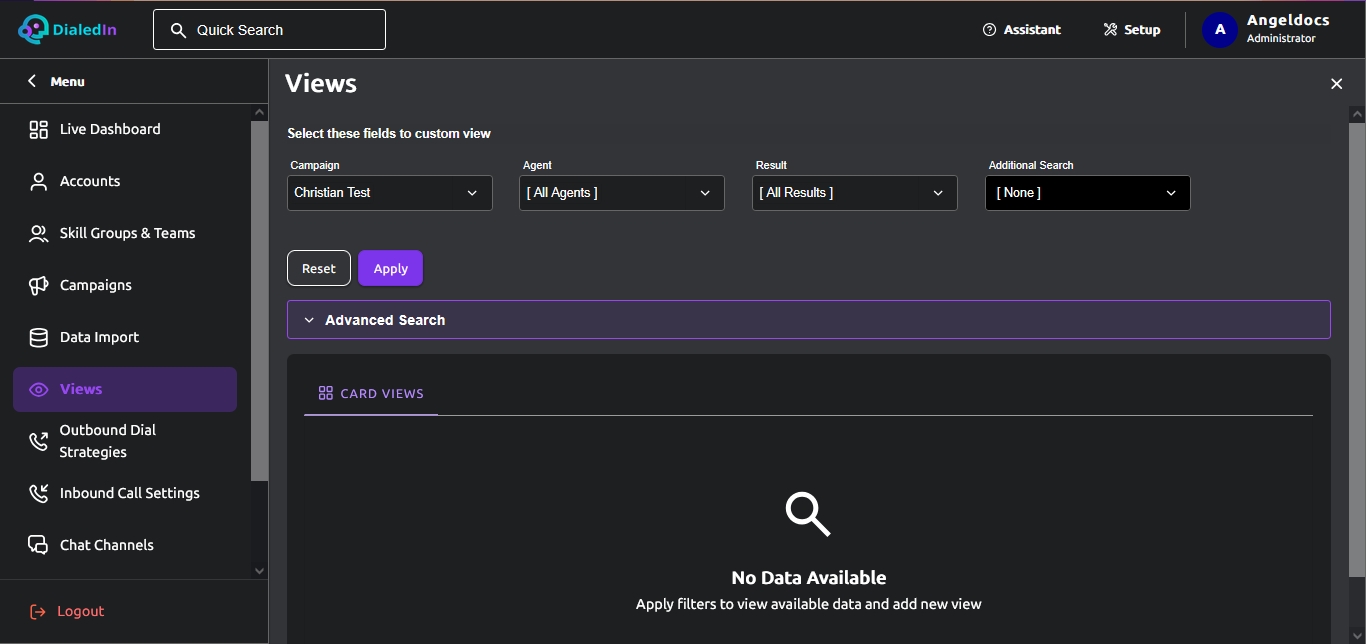Screen dimensions: 1366x644
Task: Click the sidebar scroll up arrow
Action: 259,113
